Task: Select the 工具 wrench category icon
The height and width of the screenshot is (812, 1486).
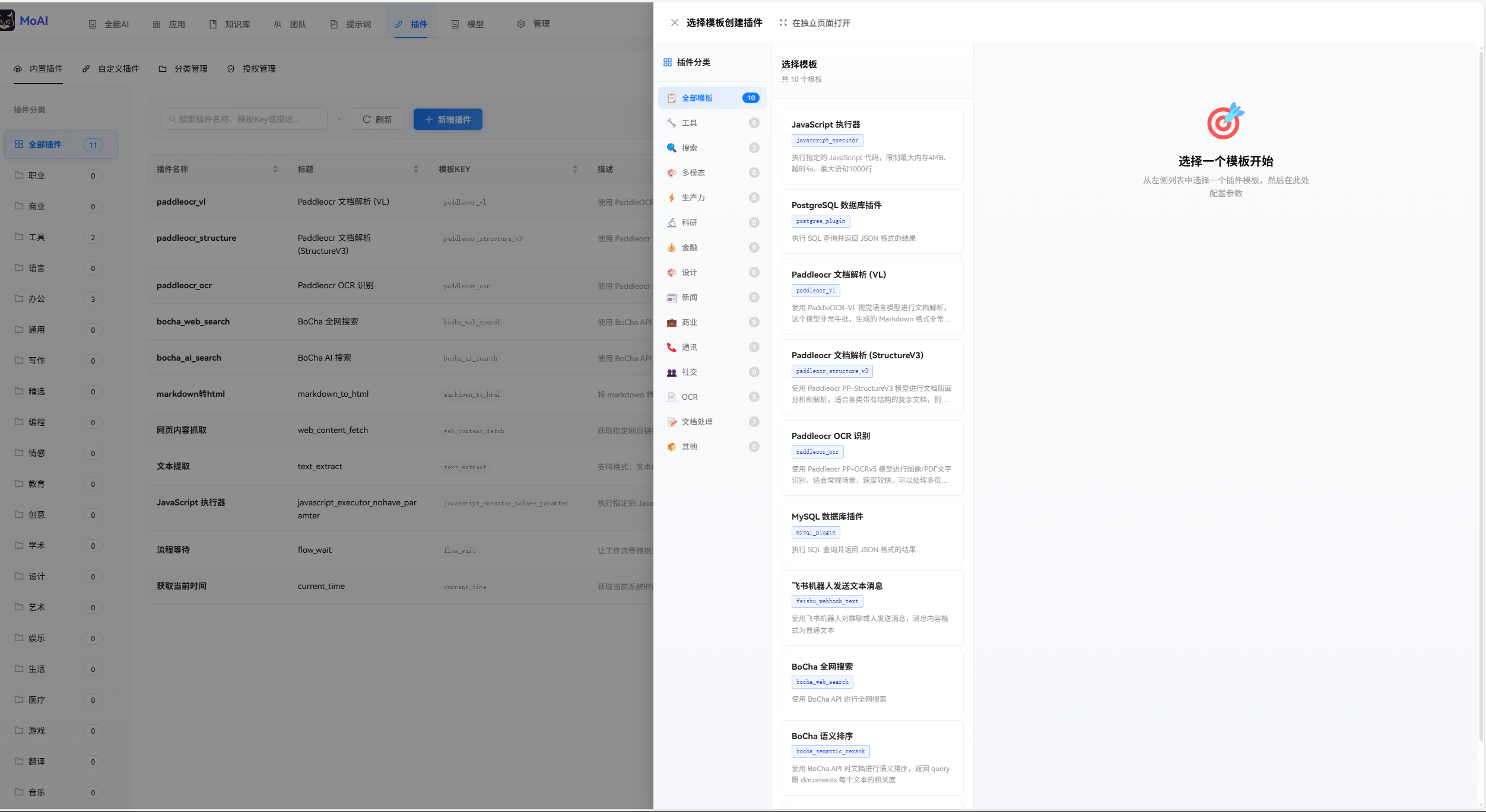Action: [x=671, y=123]
